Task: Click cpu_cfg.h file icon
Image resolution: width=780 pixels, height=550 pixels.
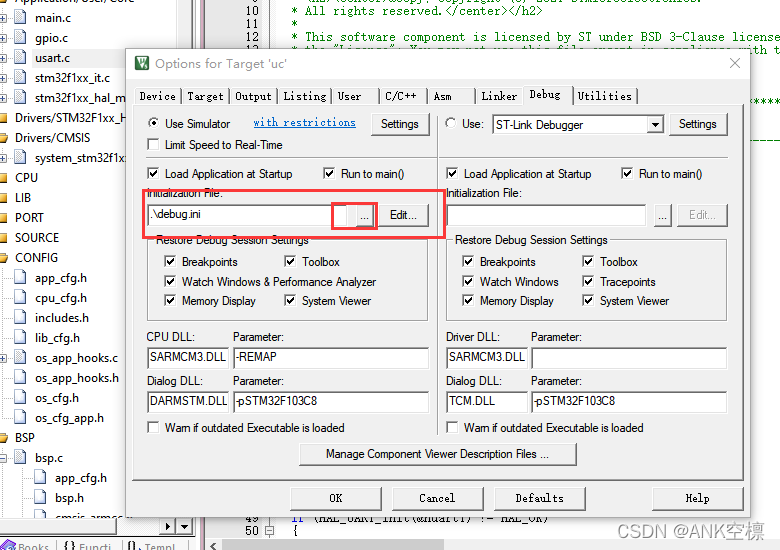Action: pyautogui.click(x=20, y=297)
